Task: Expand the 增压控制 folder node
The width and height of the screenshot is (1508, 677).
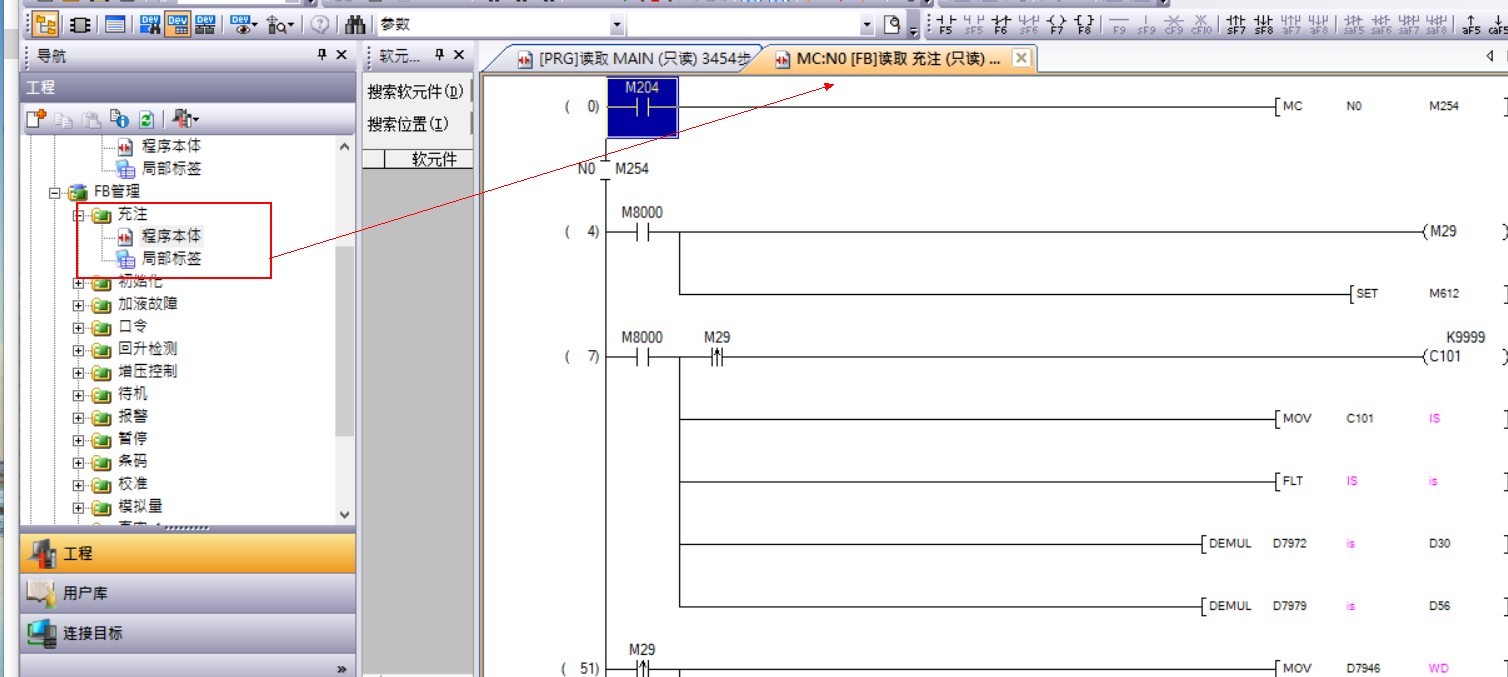Action: pyautogui.click(x=79, y=372)
